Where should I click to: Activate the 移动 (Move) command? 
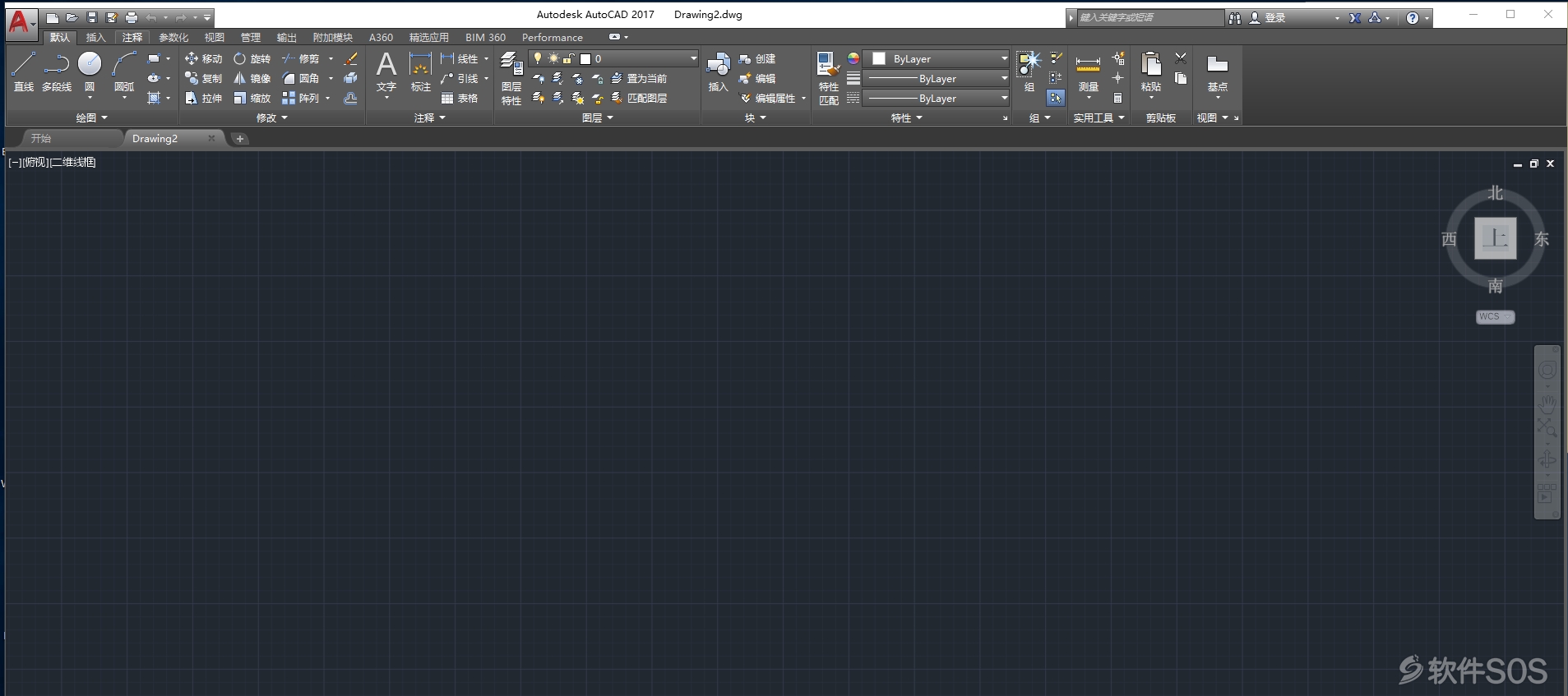203,58
